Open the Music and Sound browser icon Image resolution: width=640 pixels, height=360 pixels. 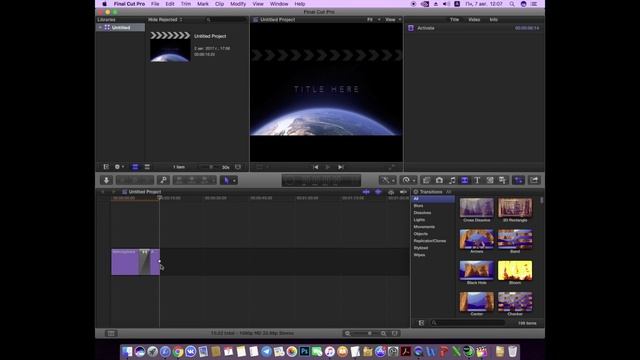[452, 180]
